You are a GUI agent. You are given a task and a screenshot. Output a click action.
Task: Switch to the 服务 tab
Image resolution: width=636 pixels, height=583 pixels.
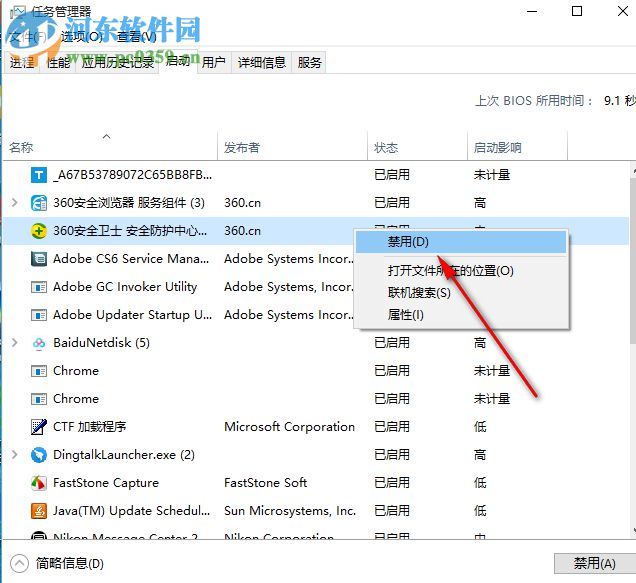[x=309, y=62]
